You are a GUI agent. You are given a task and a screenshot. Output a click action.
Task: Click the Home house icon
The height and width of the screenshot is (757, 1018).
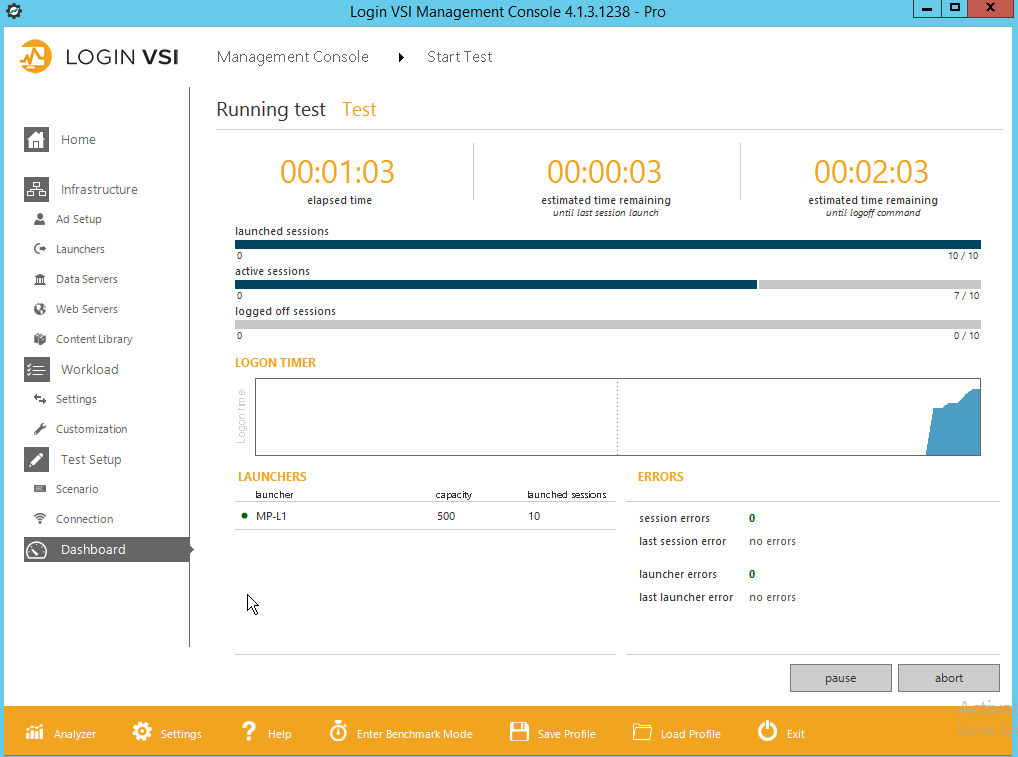coord(36,140)
